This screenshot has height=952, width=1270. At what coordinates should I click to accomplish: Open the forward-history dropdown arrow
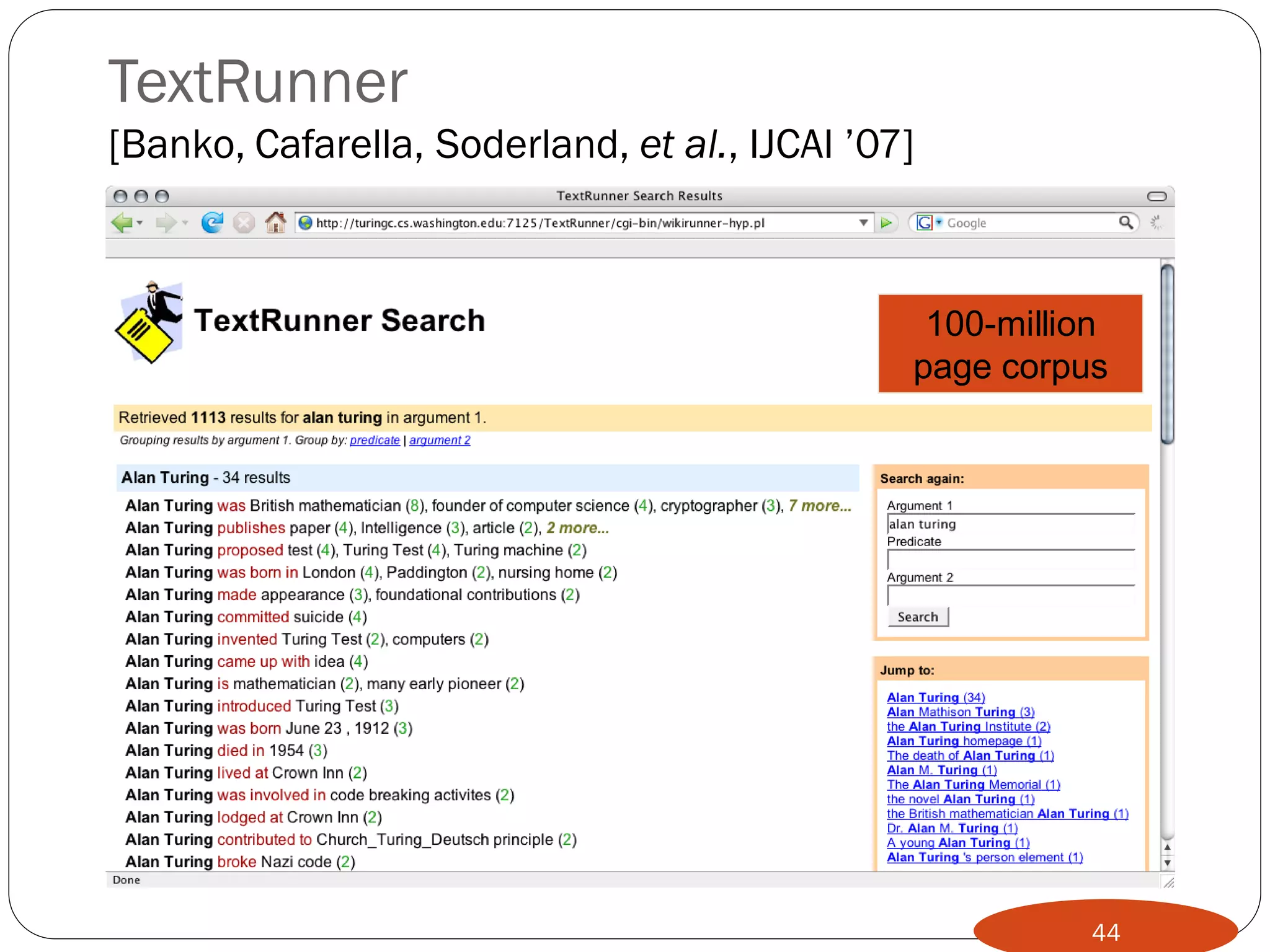185,223
